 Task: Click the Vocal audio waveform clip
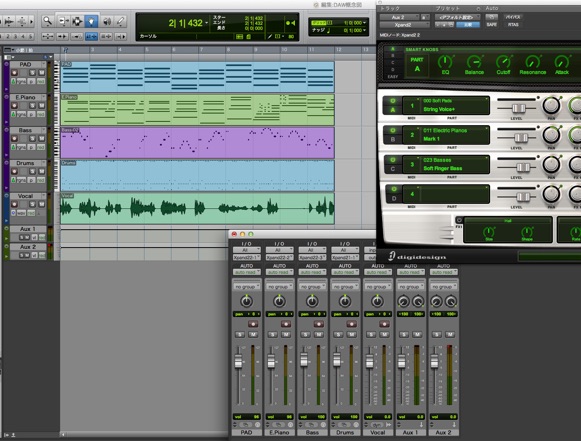(197, 208)
